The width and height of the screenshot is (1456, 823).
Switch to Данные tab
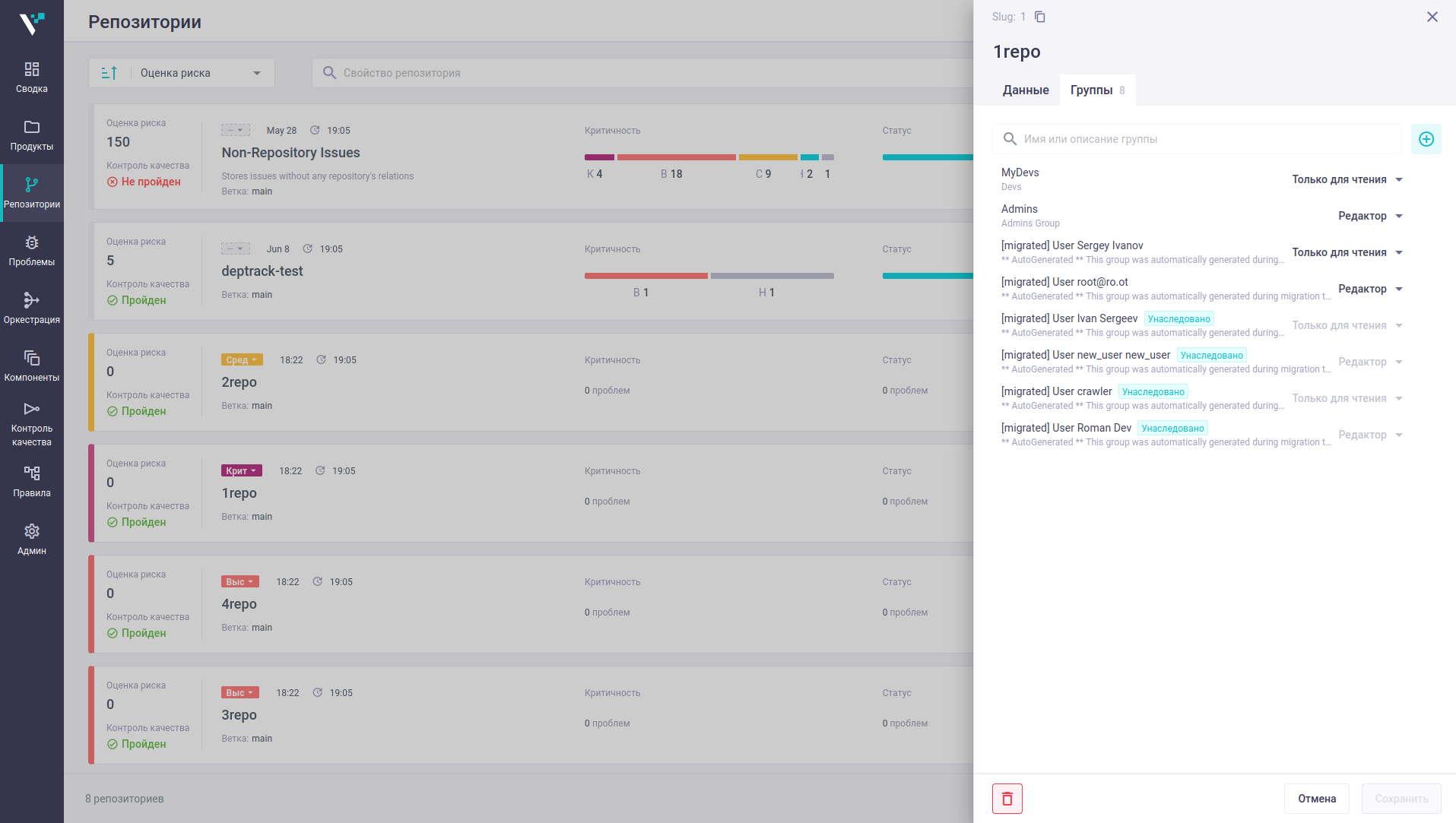pos(1026,90)
